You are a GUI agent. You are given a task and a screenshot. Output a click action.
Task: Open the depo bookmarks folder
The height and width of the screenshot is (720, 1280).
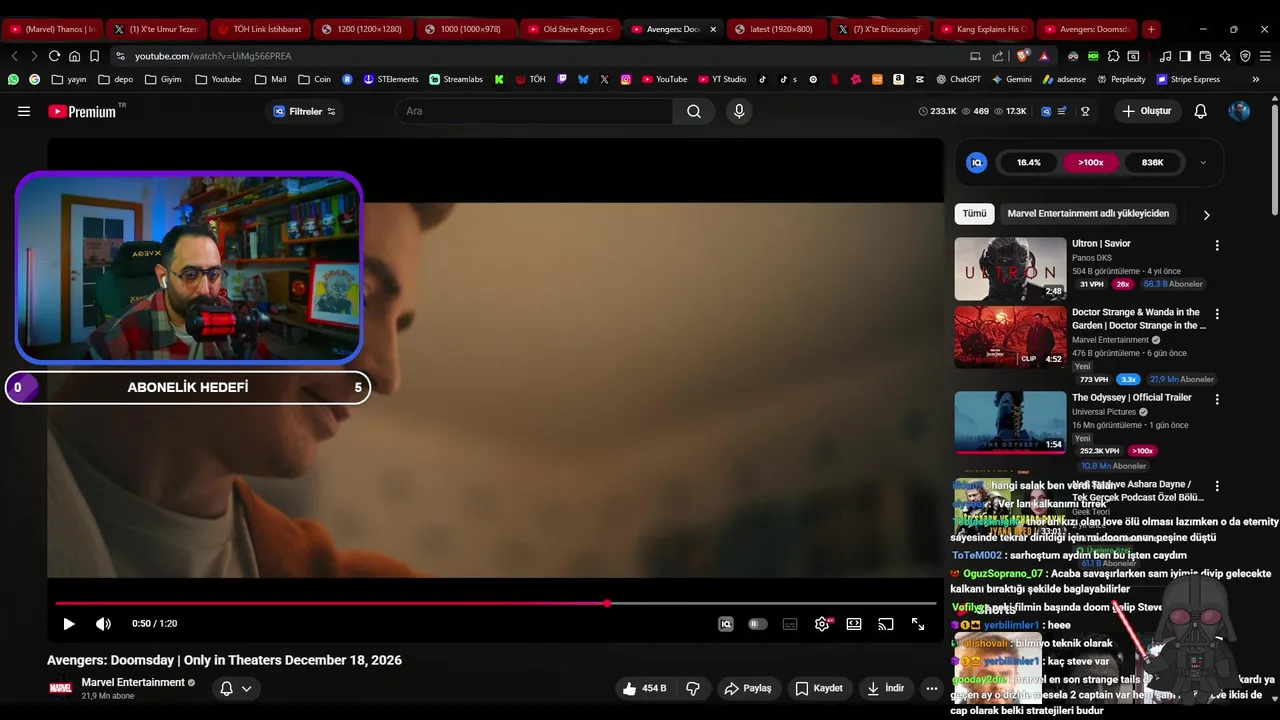(115, 79)
